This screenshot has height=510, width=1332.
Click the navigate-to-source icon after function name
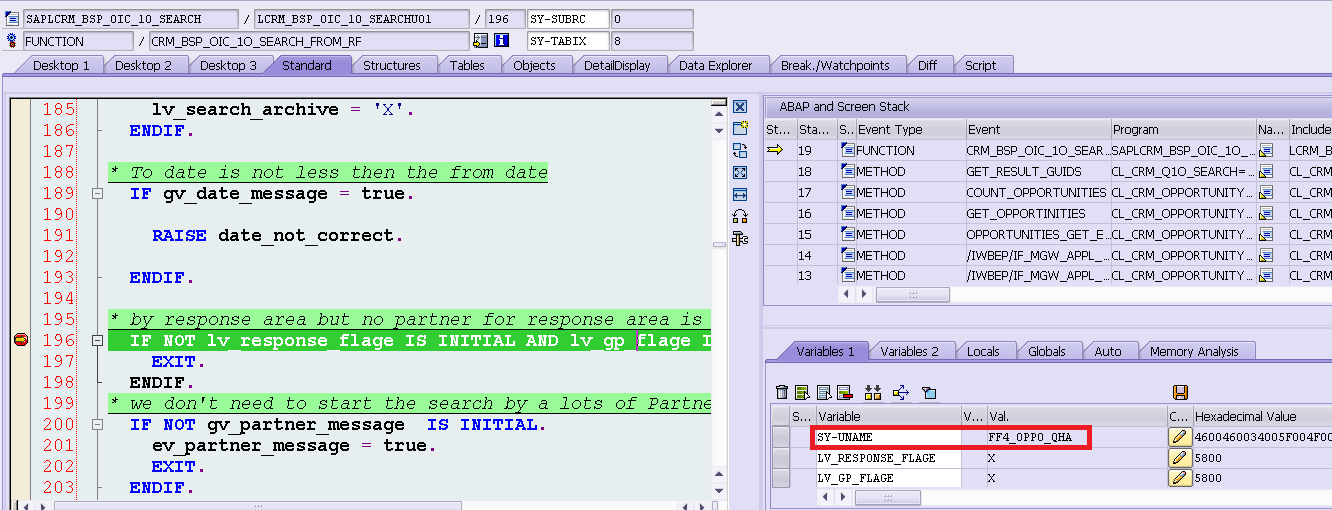click(x=481, y=41)
